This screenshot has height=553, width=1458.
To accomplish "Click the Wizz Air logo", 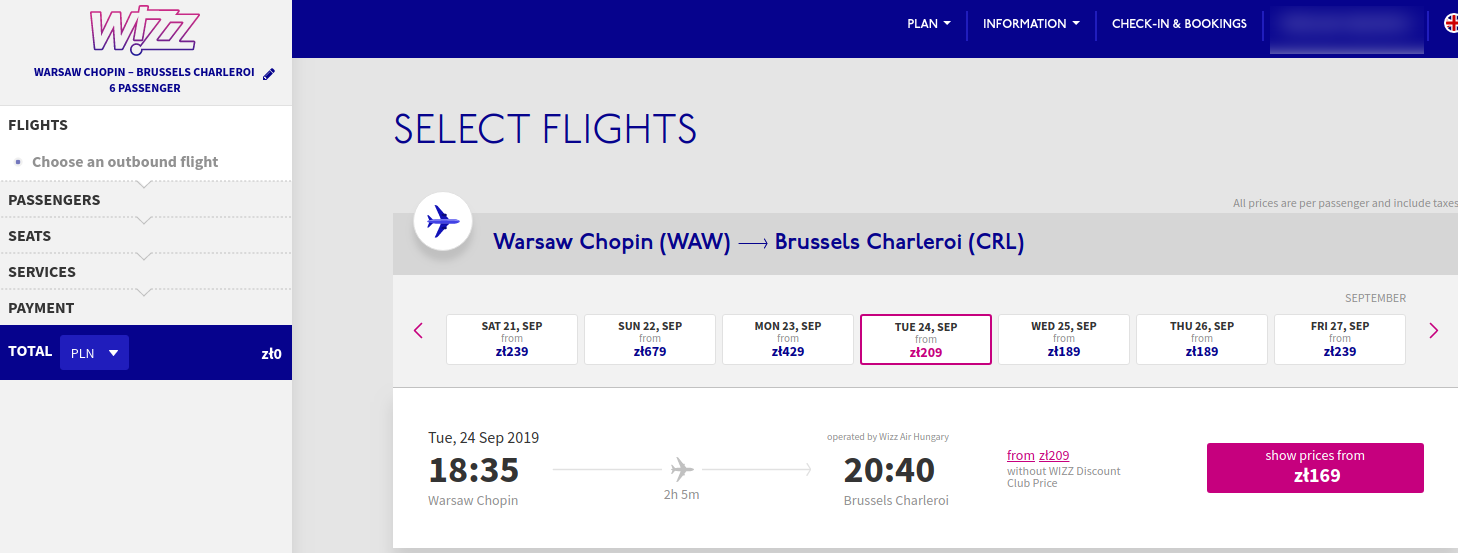I will [145, 31].
